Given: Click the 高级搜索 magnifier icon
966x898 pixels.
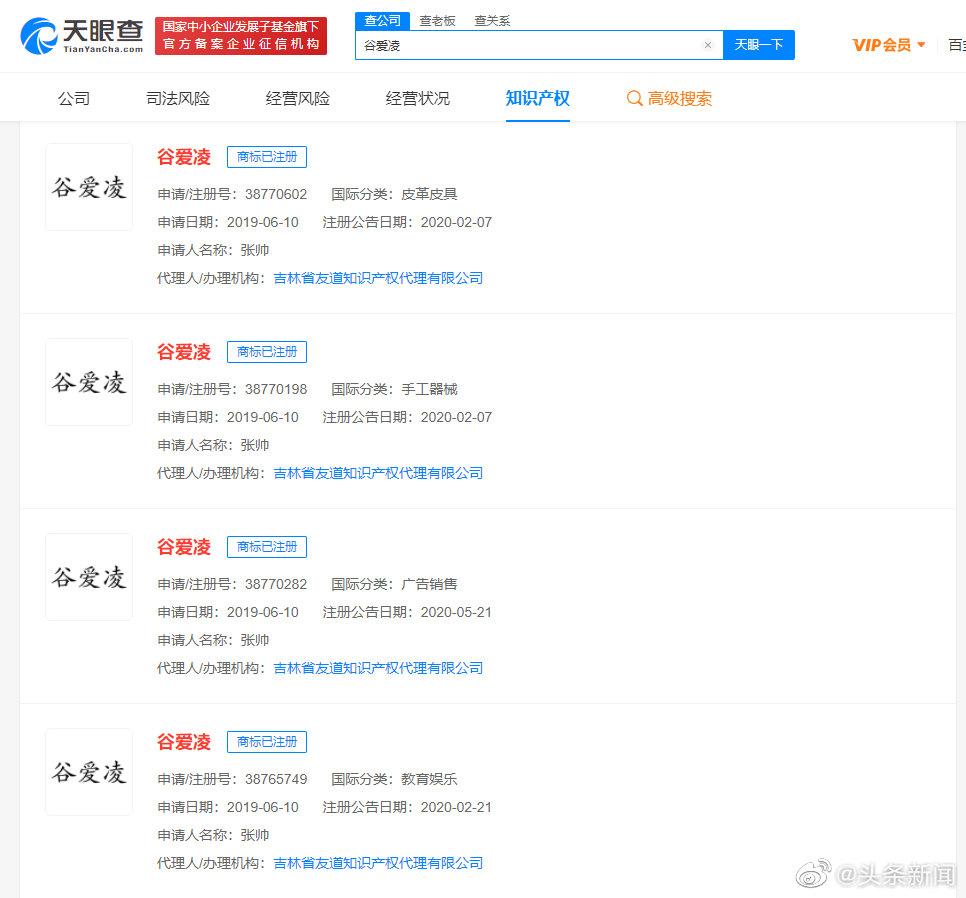Looking at the screenshot, I should point(634,98).
